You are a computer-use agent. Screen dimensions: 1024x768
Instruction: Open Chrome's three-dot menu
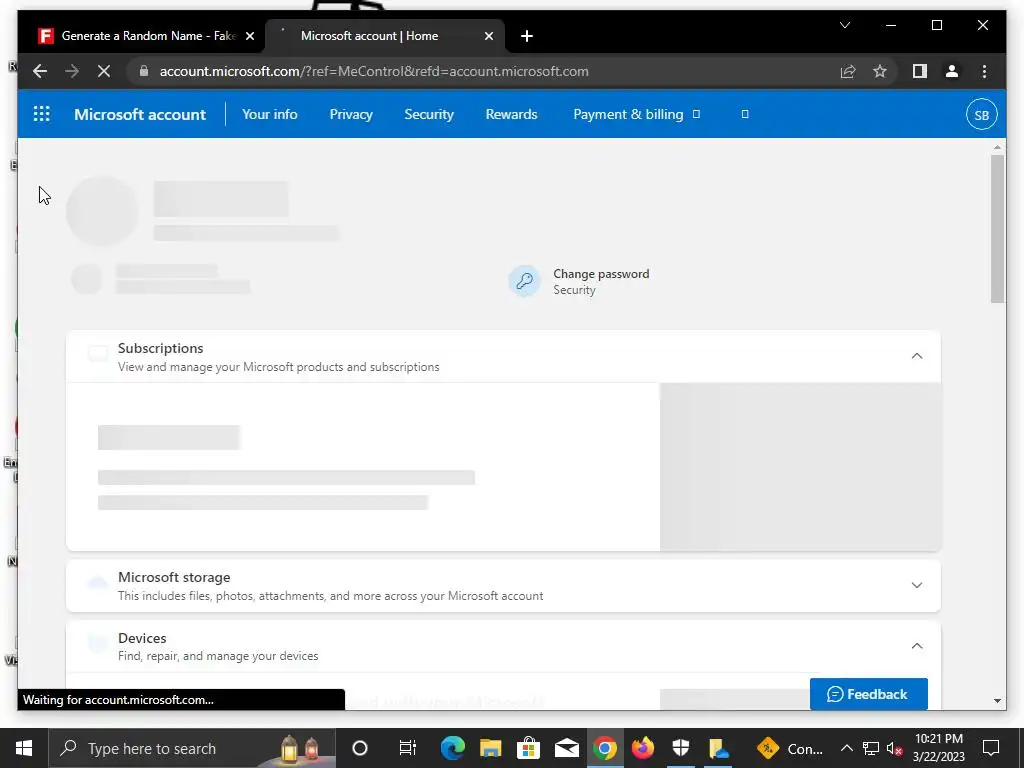984,71
